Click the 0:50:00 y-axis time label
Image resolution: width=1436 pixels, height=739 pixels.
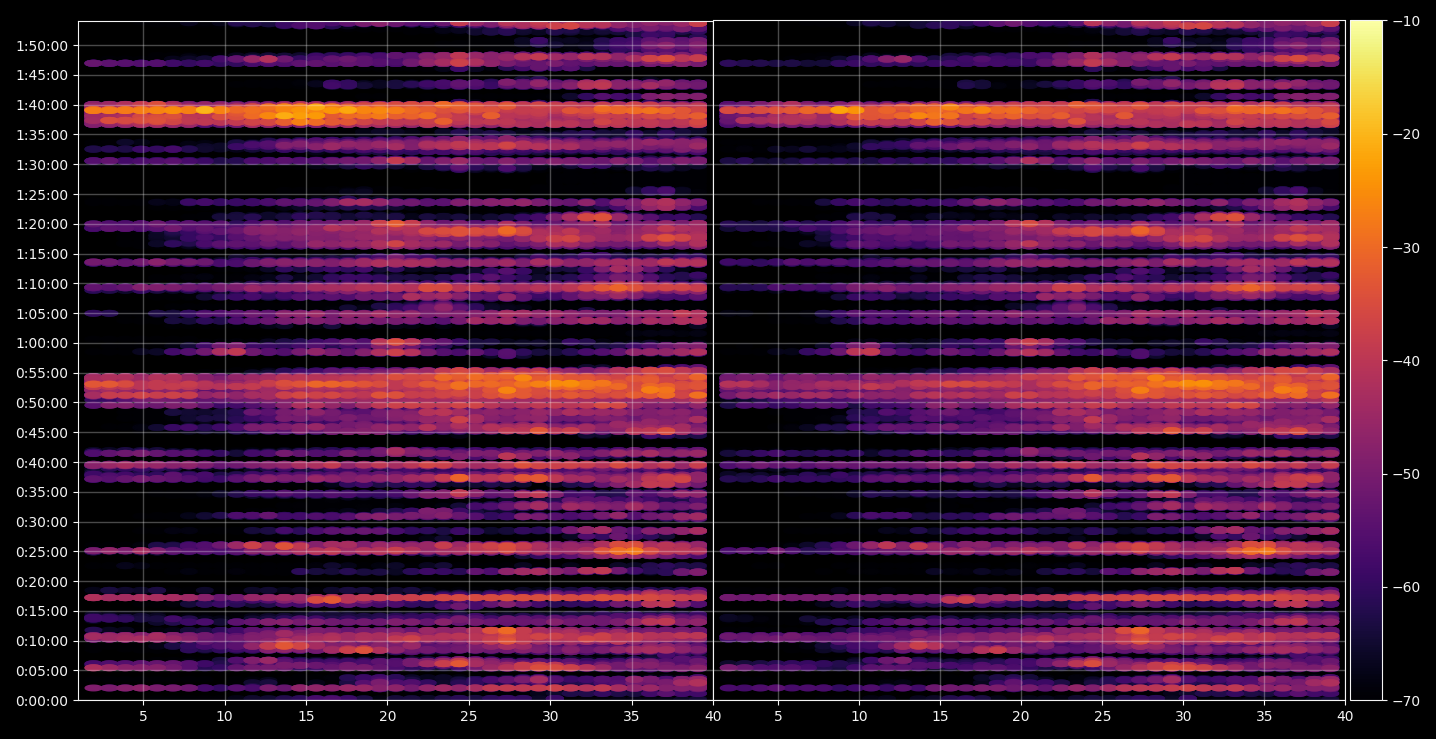(42, 403)
